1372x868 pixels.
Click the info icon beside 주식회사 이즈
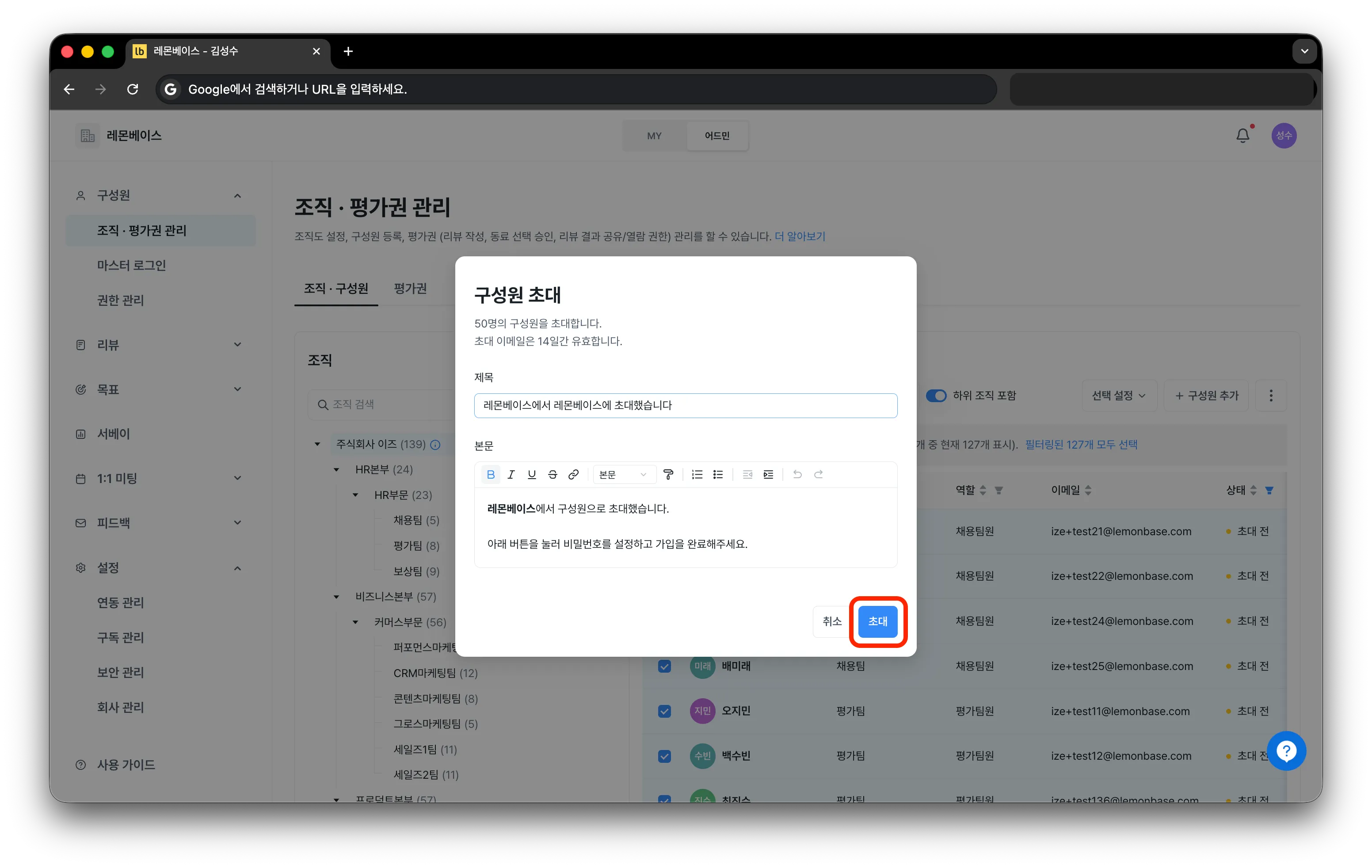coord(435,444)
